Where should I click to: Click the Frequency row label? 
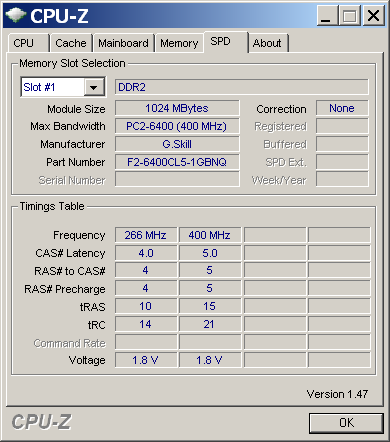click(x=79, y=236)
